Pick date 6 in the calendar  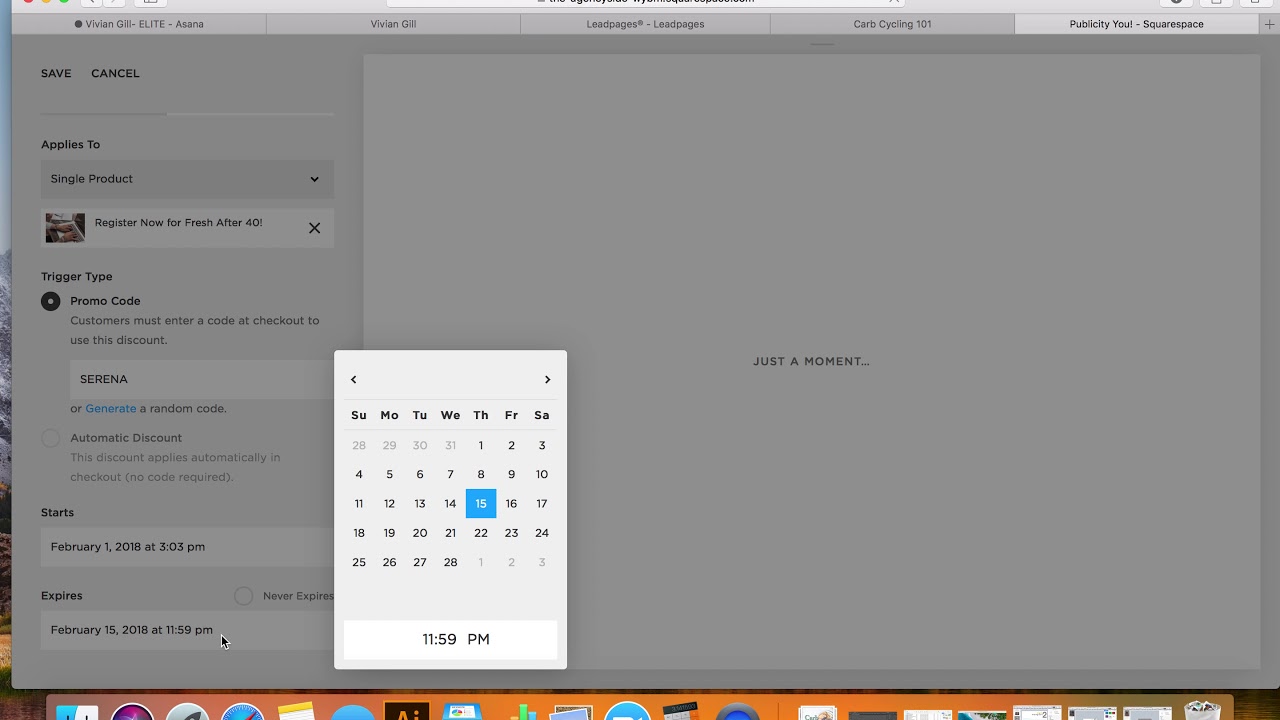pos(420,474)
